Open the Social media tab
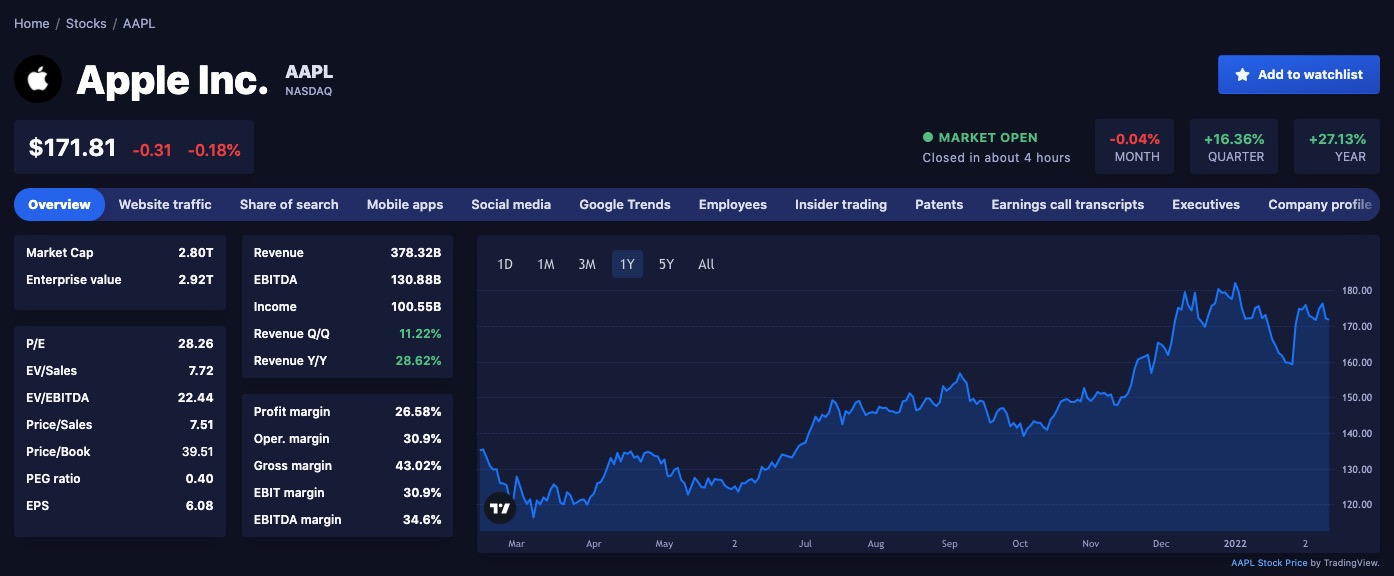 coord(511,204)
